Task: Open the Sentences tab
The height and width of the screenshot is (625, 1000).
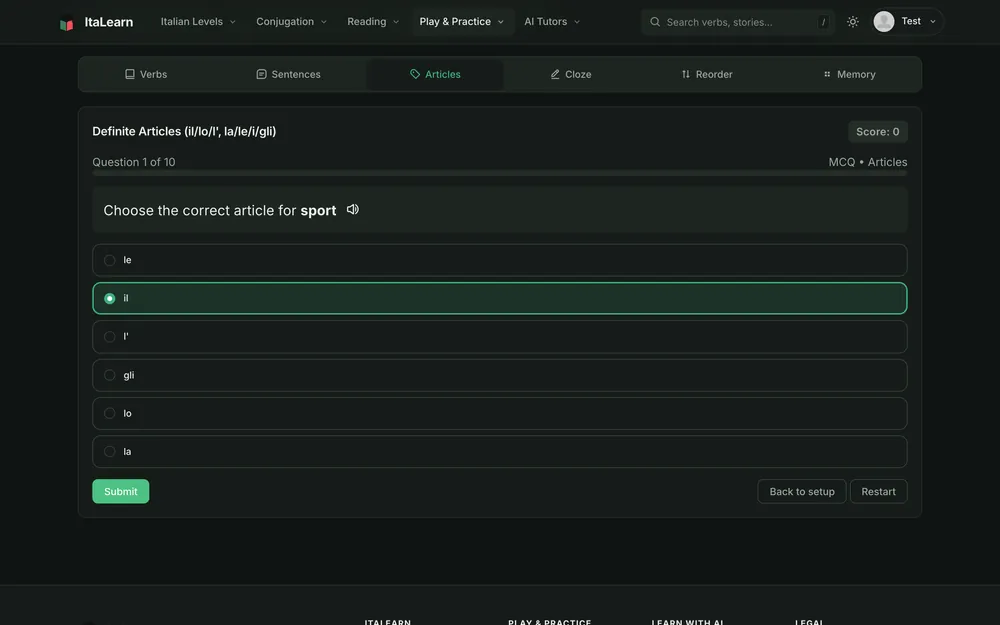Action: [x=288, y=74]
